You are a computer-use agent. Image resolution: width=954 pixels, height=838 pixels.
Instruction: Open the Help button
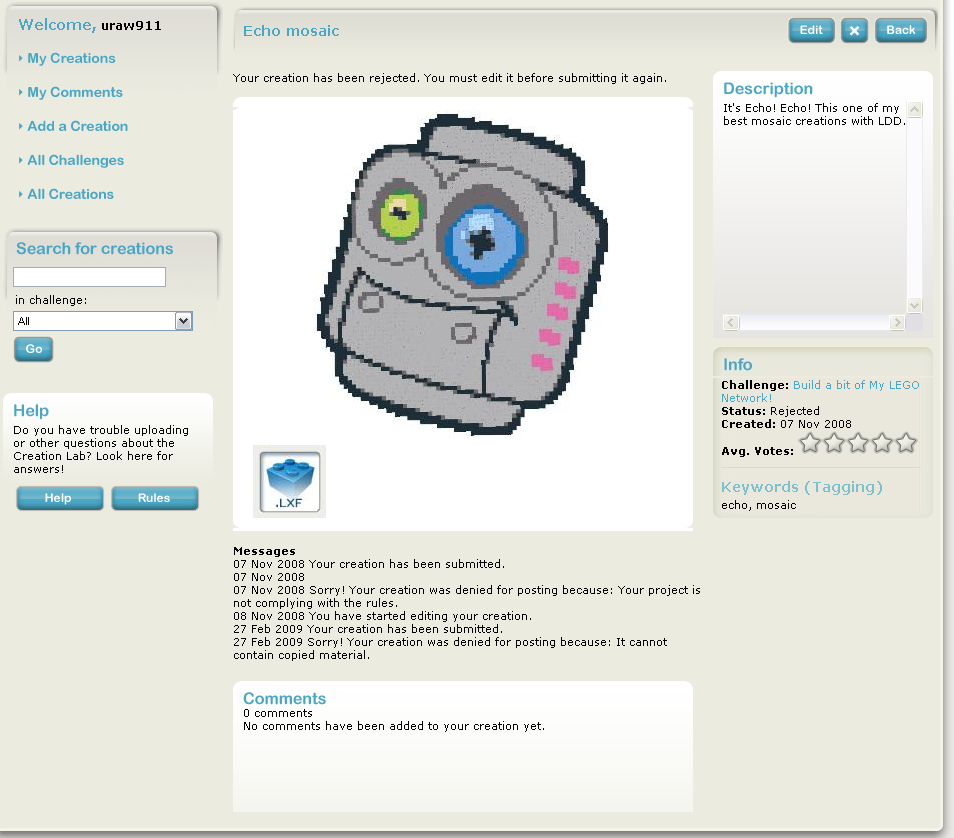coord(60,498)
